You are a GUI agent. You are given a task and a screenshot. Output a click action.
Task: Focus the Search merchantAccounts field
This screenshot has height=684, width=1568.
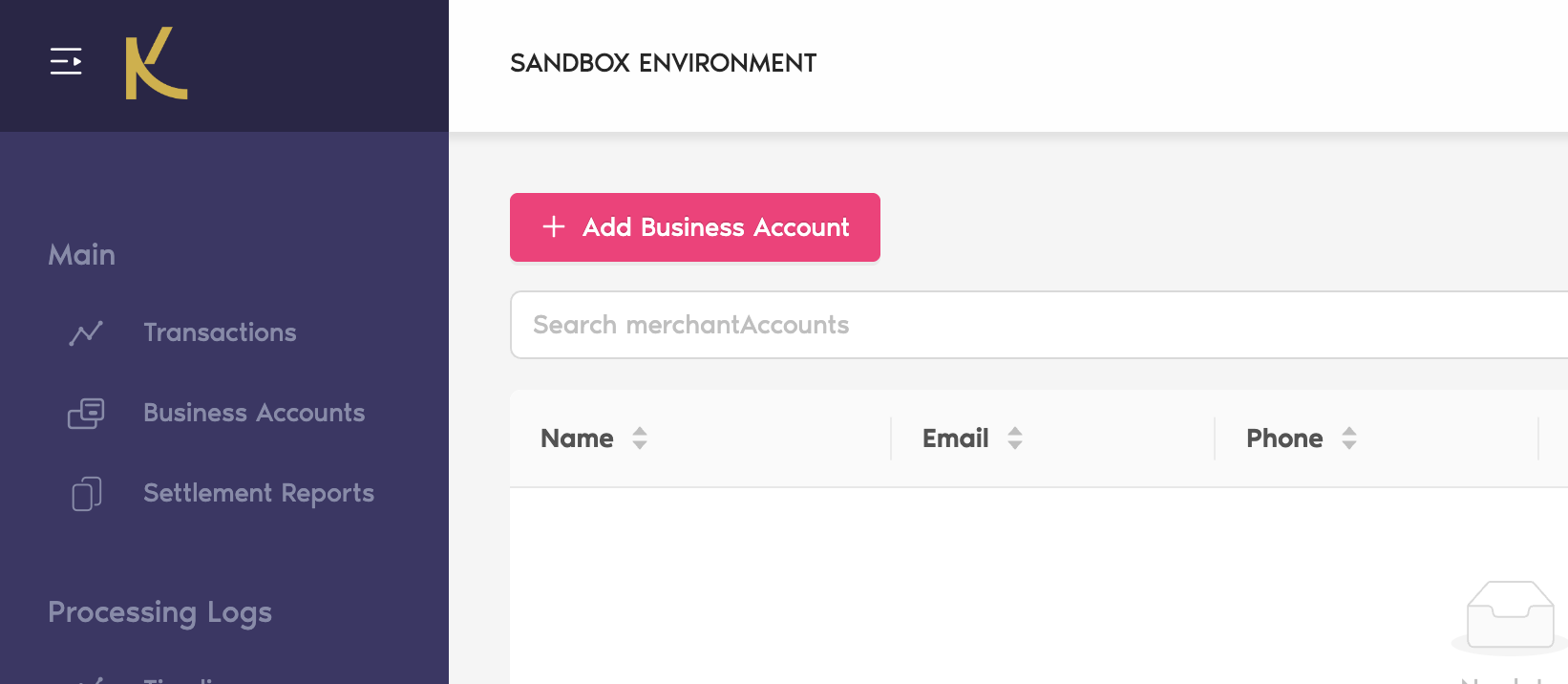click(x=1031, y=325)
